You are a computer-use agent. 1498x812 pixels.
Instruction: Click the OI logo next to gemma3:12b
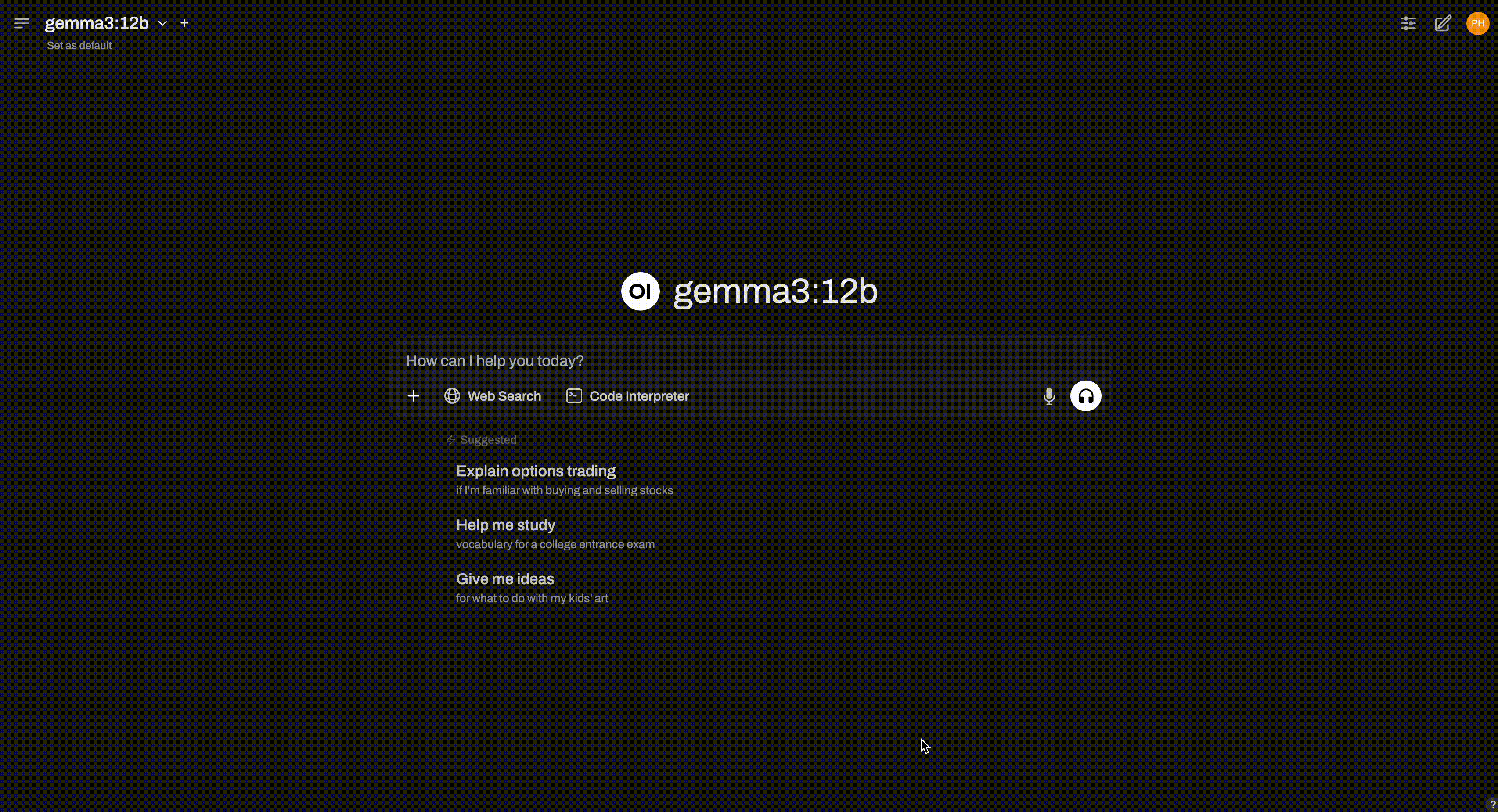click(640, 291)
